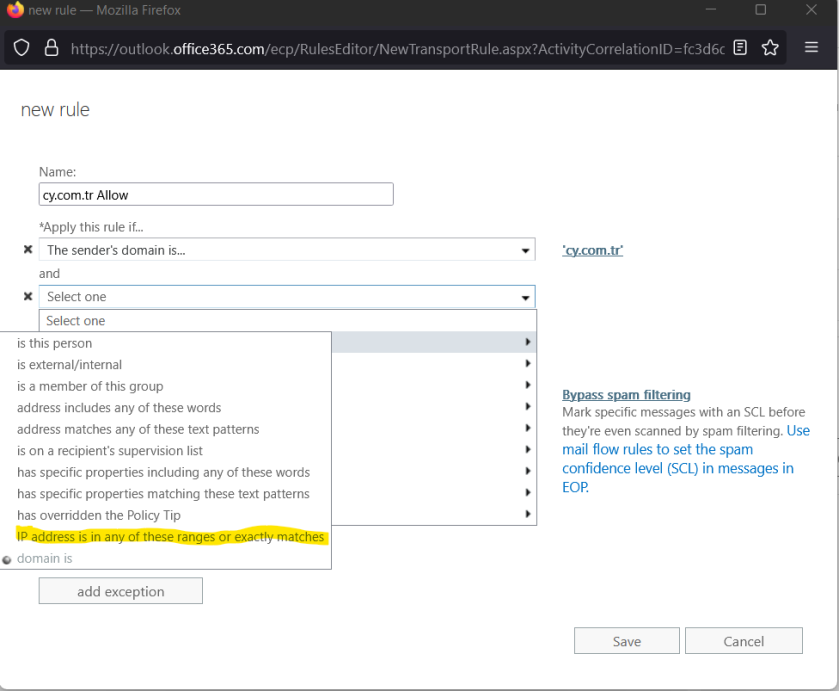
Task: Remove the sender's domain condition with X
Action: coord(28,250)
